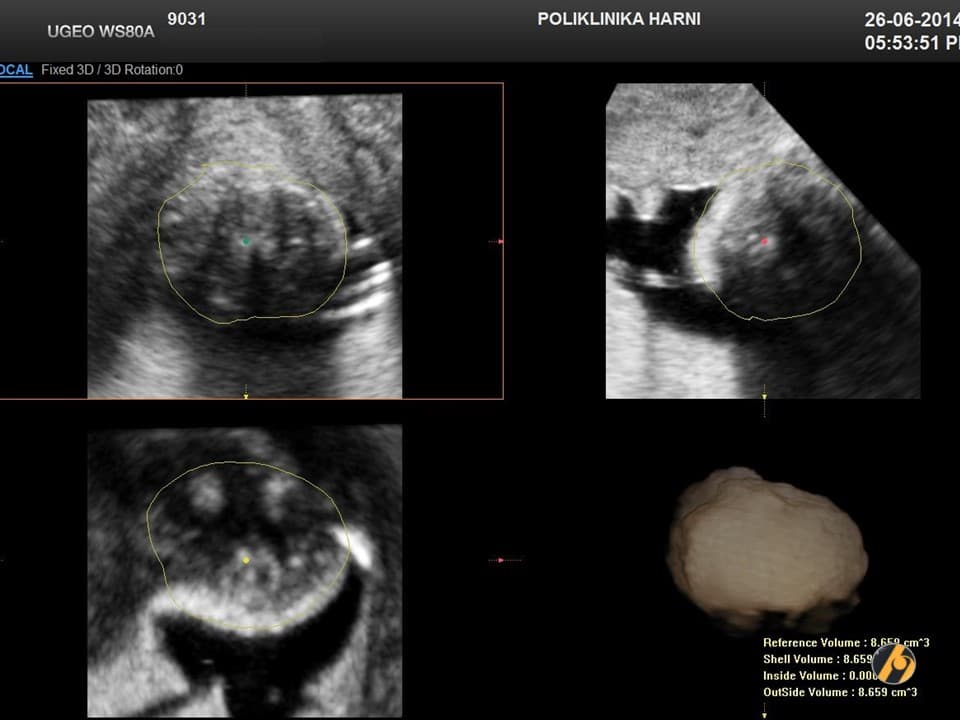Click red arrow marker beside top-left plane's right edge
Viewport: 960px width, 720px height.
(x=495, y=241)
